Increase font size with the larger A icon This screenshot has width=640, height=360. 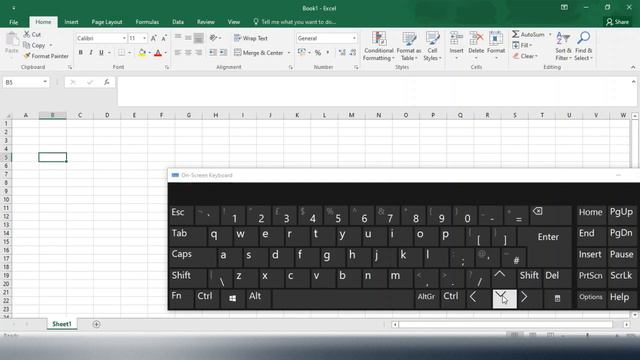pyautogui.click(x=154, y=38)
